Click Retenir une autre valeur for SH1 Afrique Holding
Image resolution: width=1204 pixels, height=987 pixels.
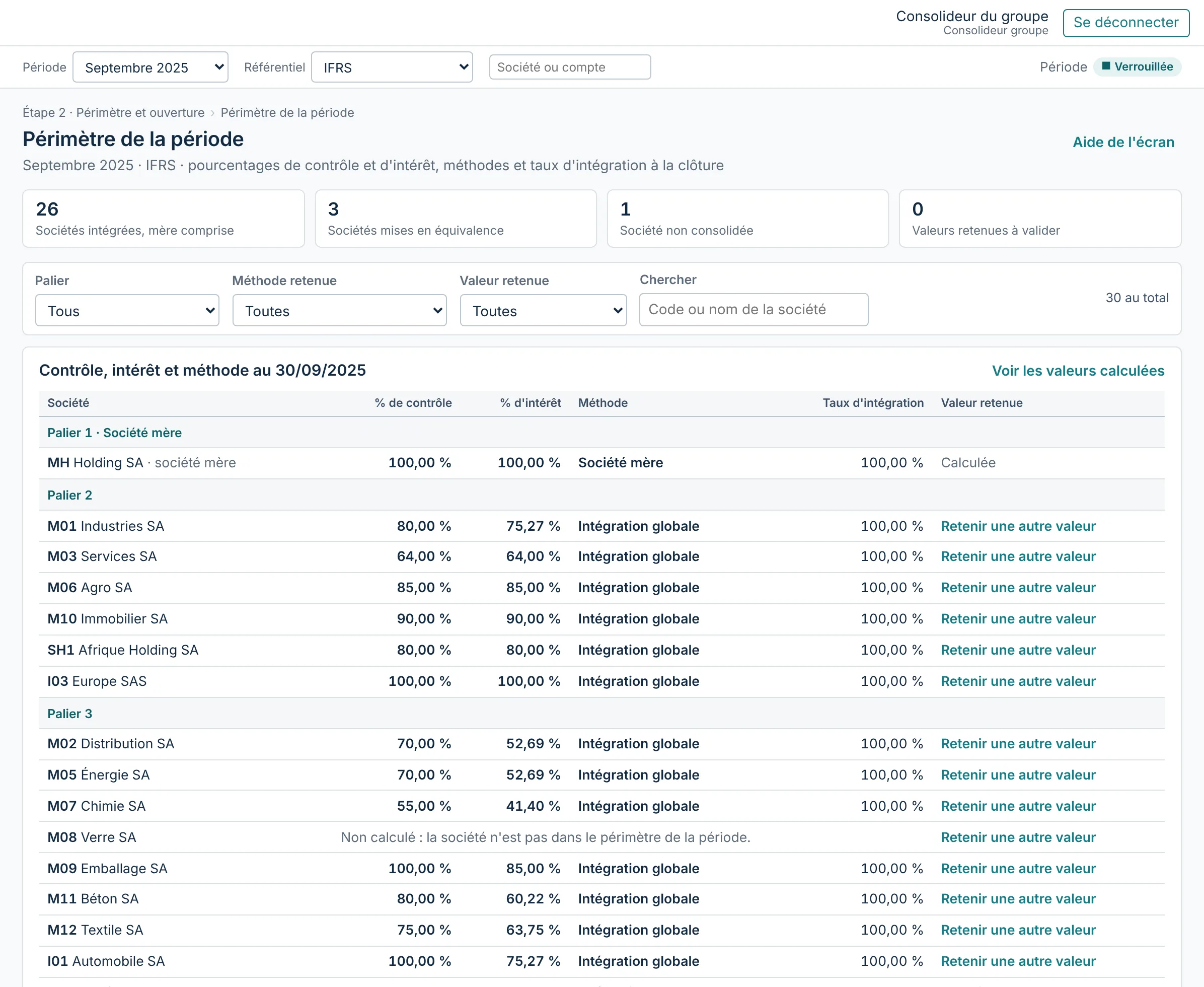pos(1018,650)
